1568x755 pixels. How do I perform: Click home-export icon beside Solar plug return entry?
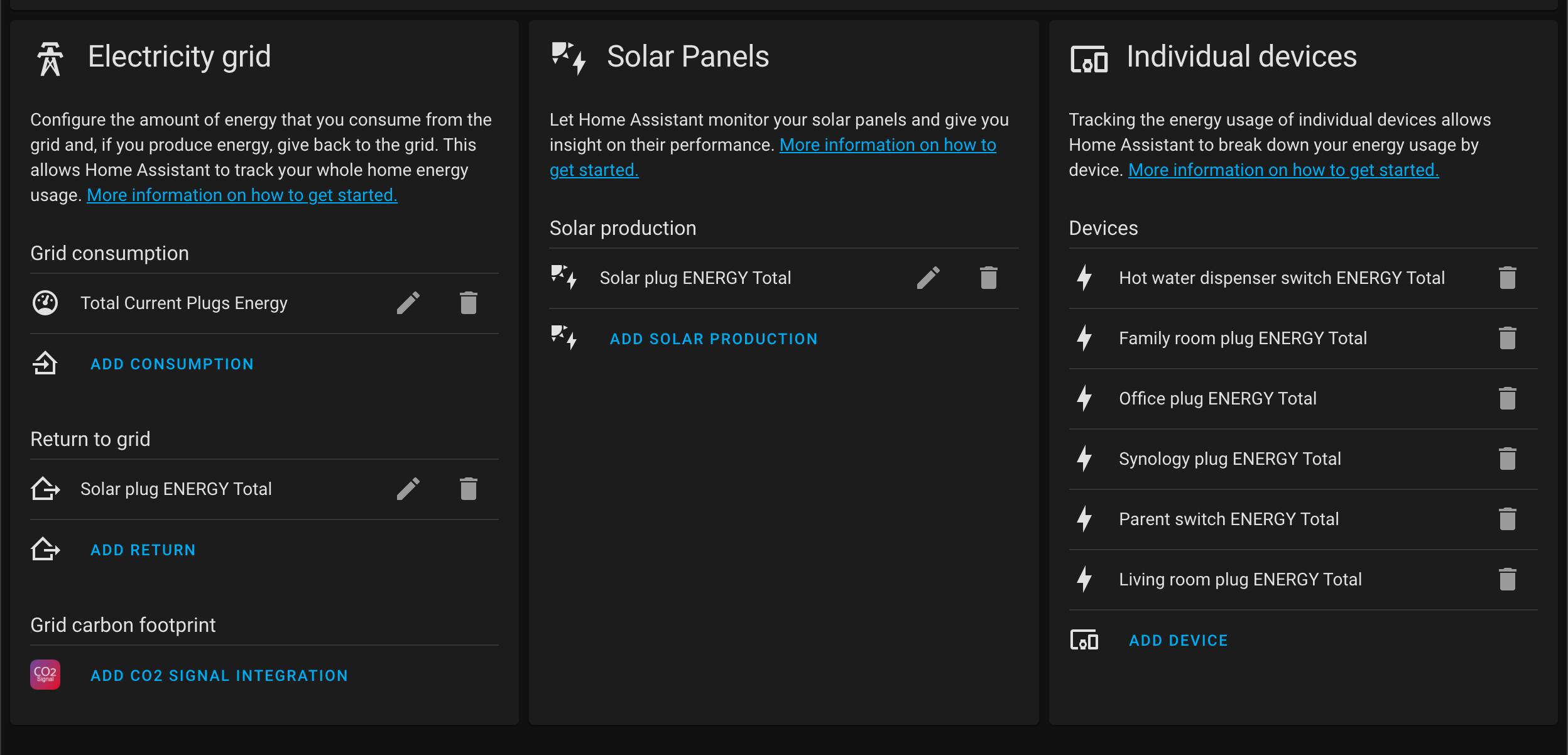coord(45,489)
